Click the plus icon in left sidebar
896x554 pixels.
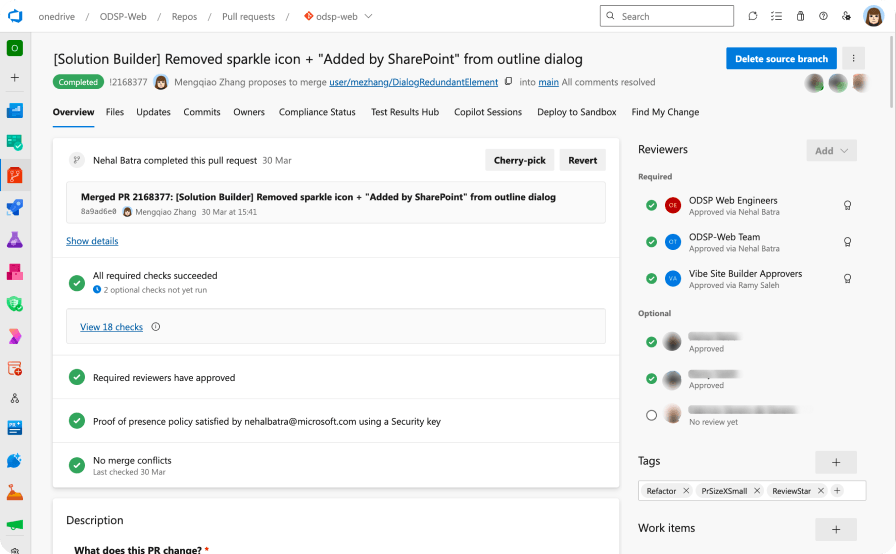coord(15,78)
